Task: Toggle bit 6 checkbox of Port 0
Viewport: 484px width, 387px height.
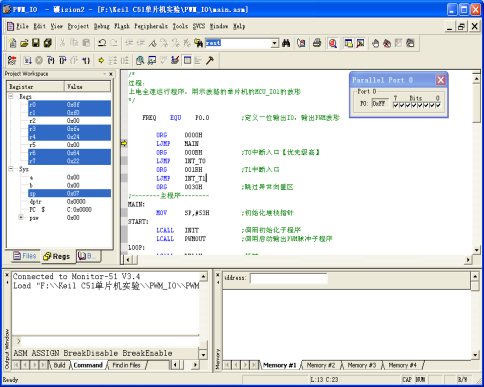Action: coord(402,105)
